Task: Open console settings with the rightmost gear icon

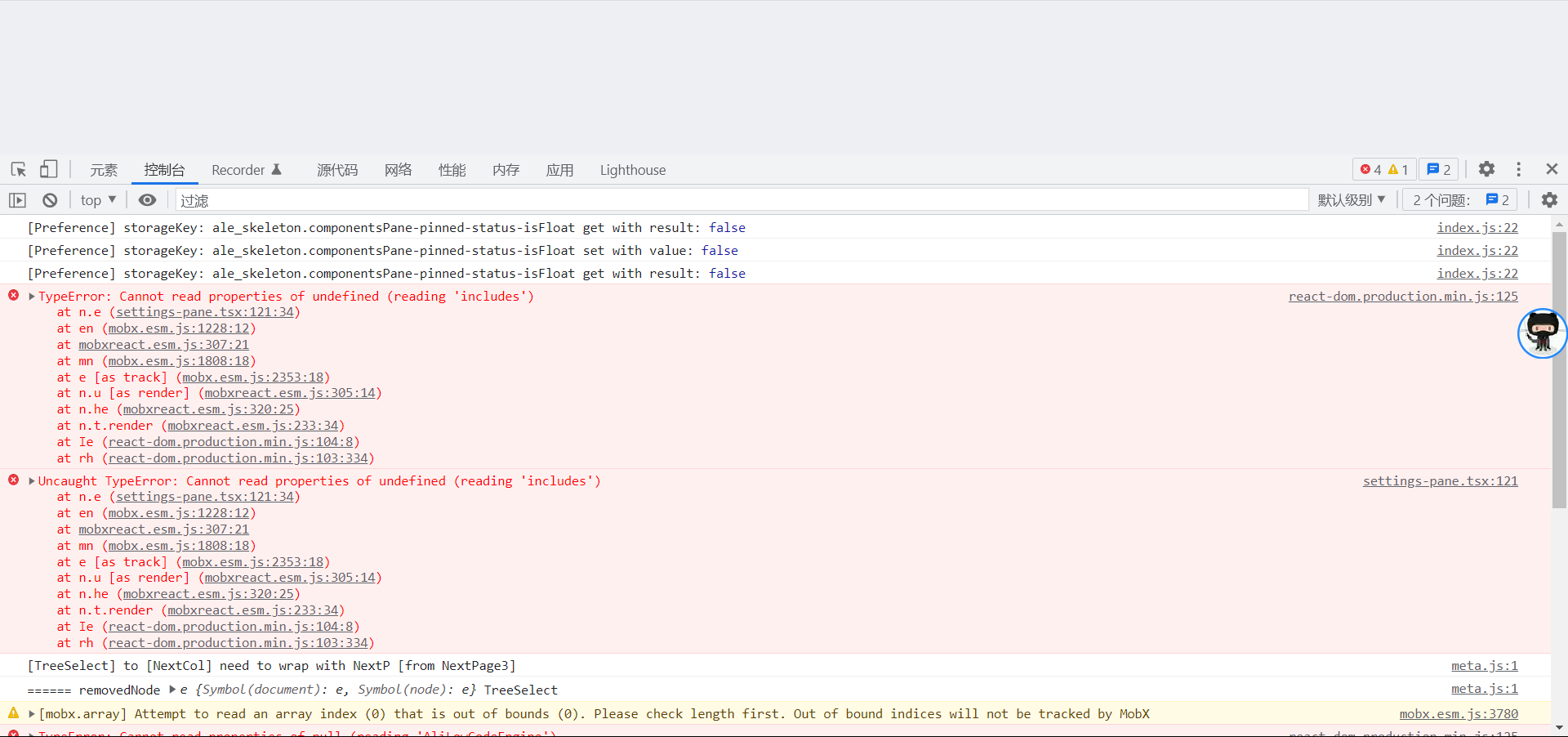Action: coord(1550,199)
